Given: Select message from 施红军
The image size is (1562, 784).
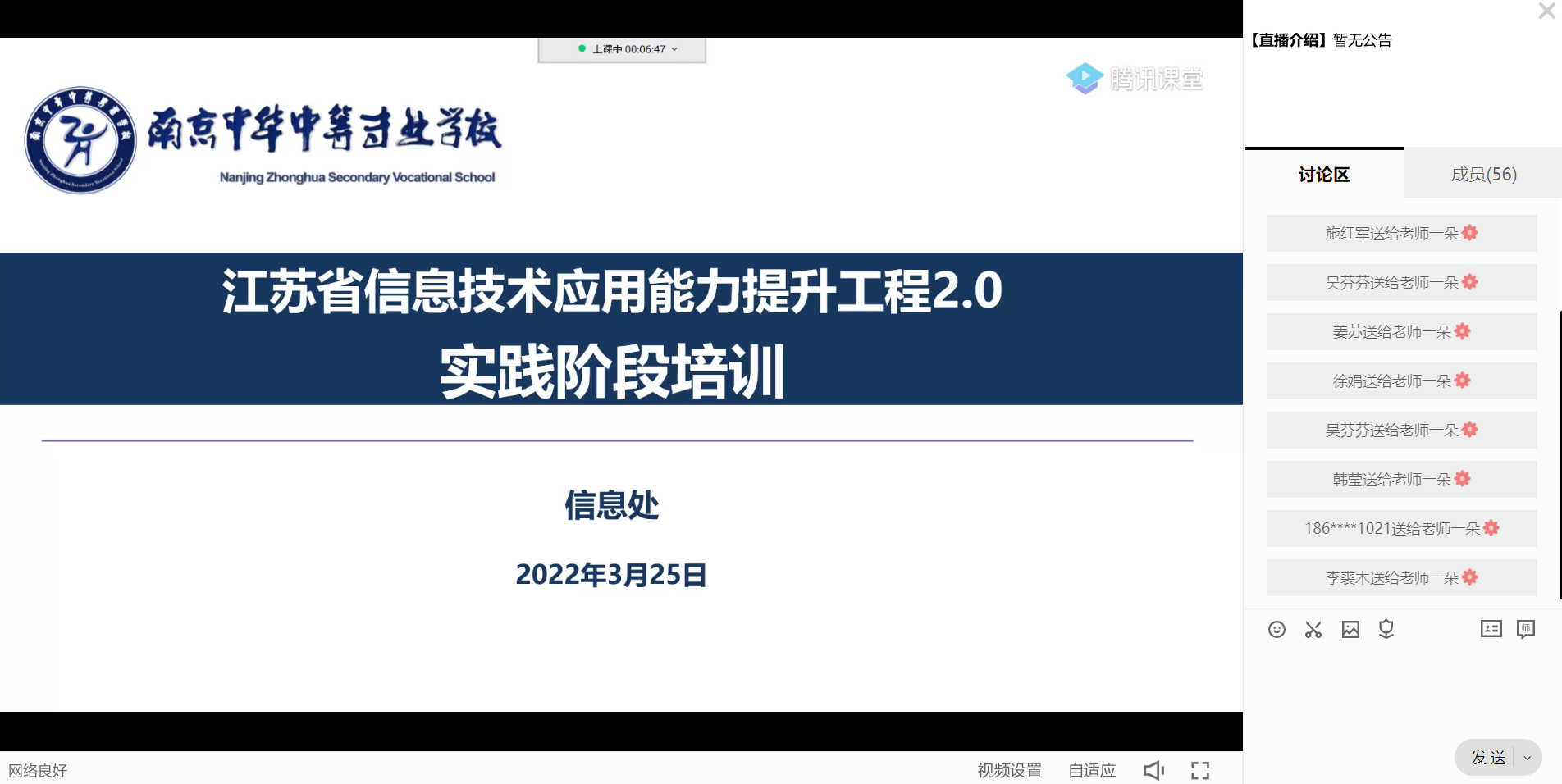Looking at the screenshot, I should tap(1401, 233).
